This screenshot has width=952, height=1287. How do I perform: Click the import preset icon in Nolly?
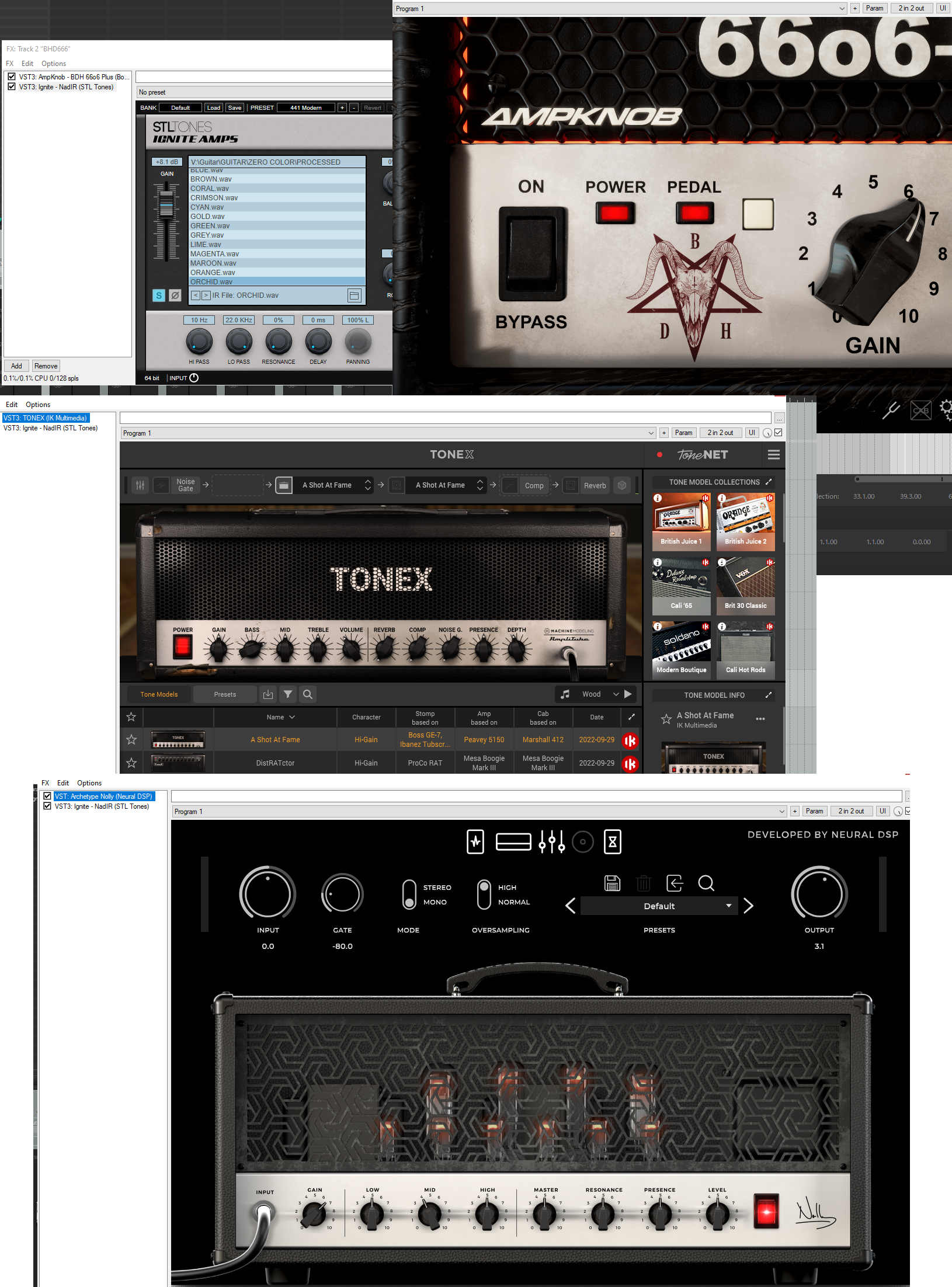(675, 883)
